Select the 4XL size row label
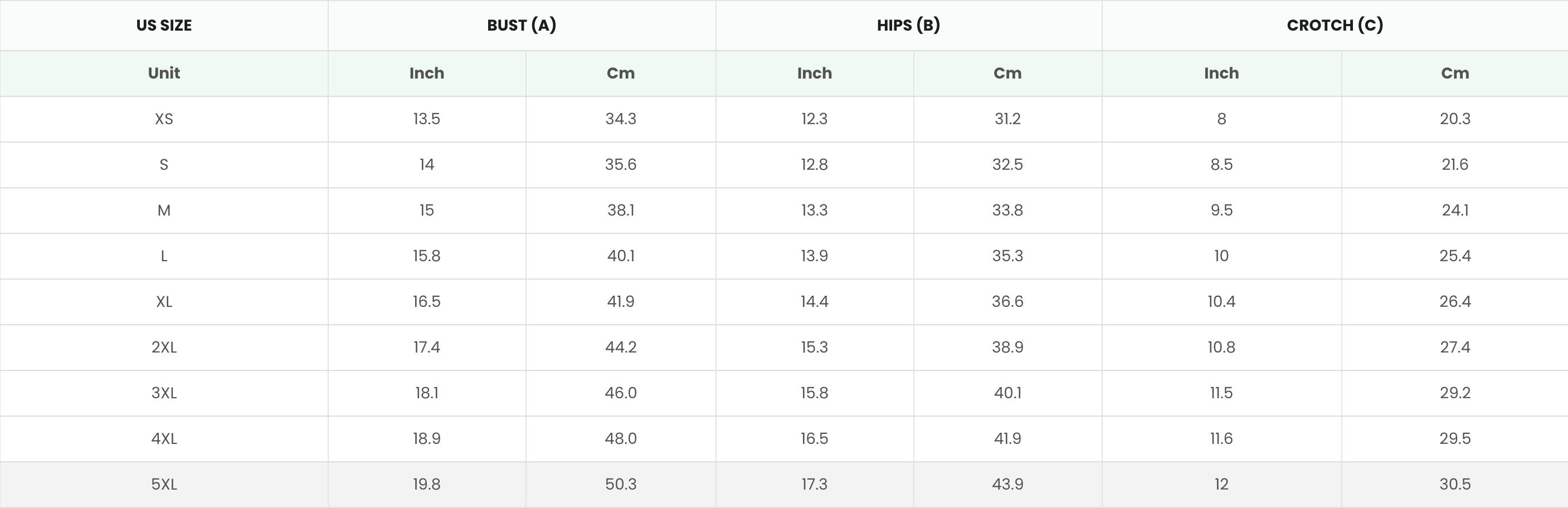The image size is (1568, 508). click(x=164, y=438)
